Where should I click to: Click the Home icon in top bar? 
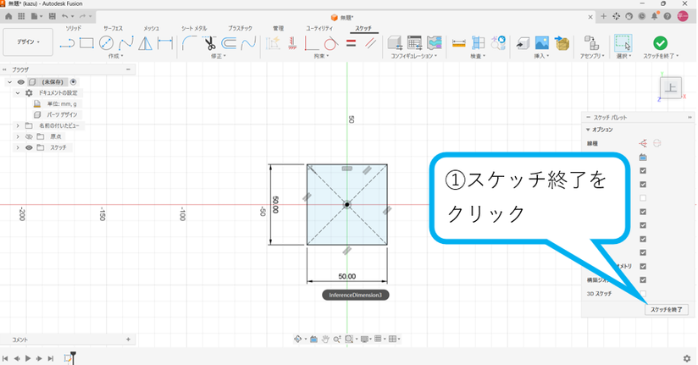[x=8, y=16]
